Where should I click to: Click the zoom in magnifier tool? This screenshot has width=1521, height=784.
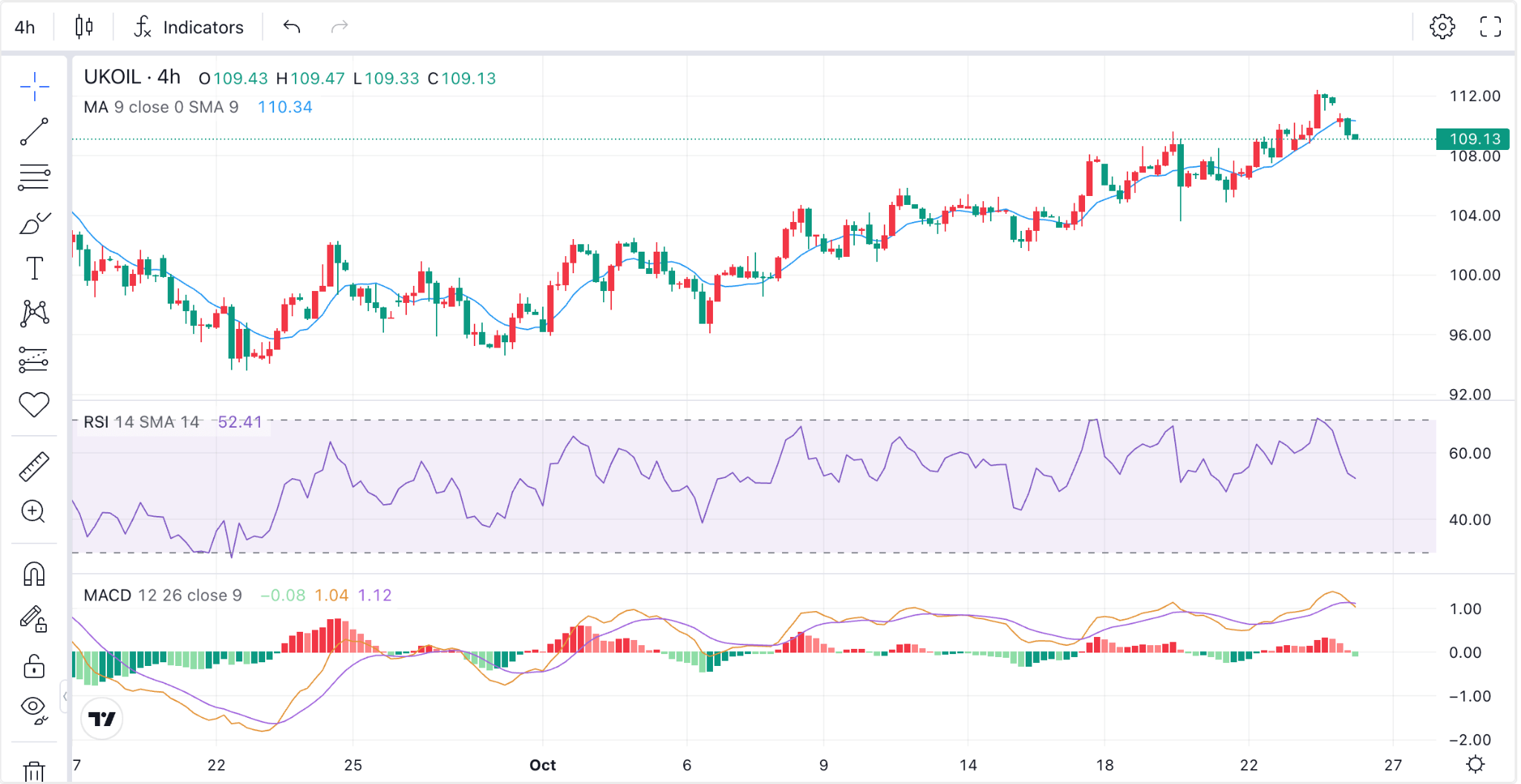[34, 512]
